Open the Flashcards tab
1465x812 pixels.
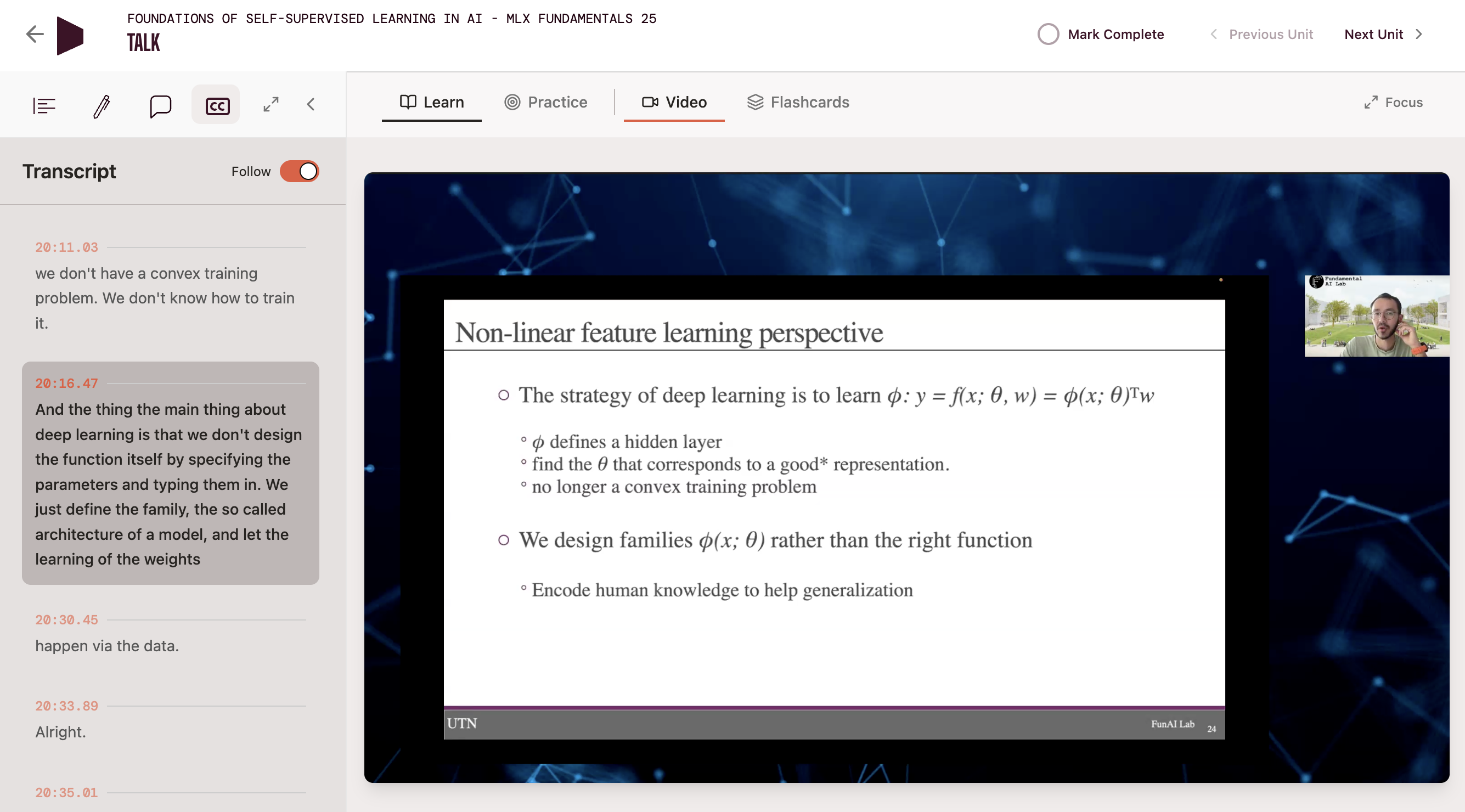797,102
